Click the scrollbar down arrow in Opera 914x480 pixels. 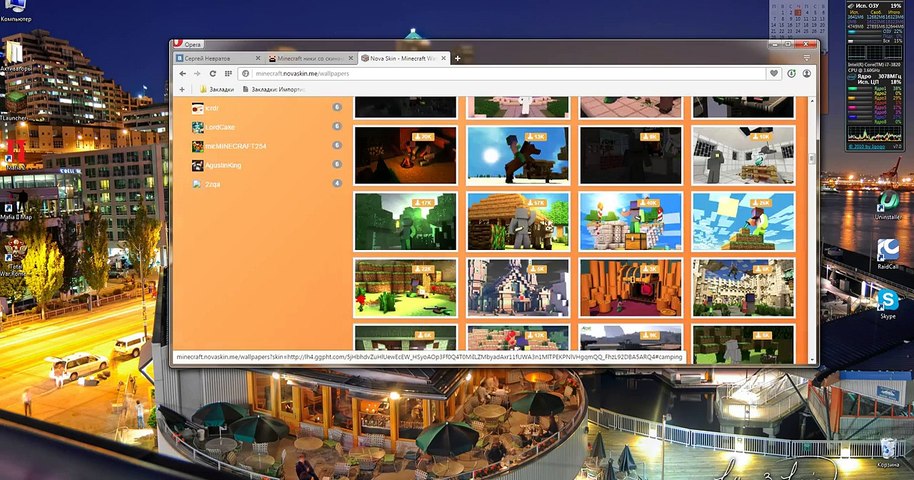pos(811,362)
